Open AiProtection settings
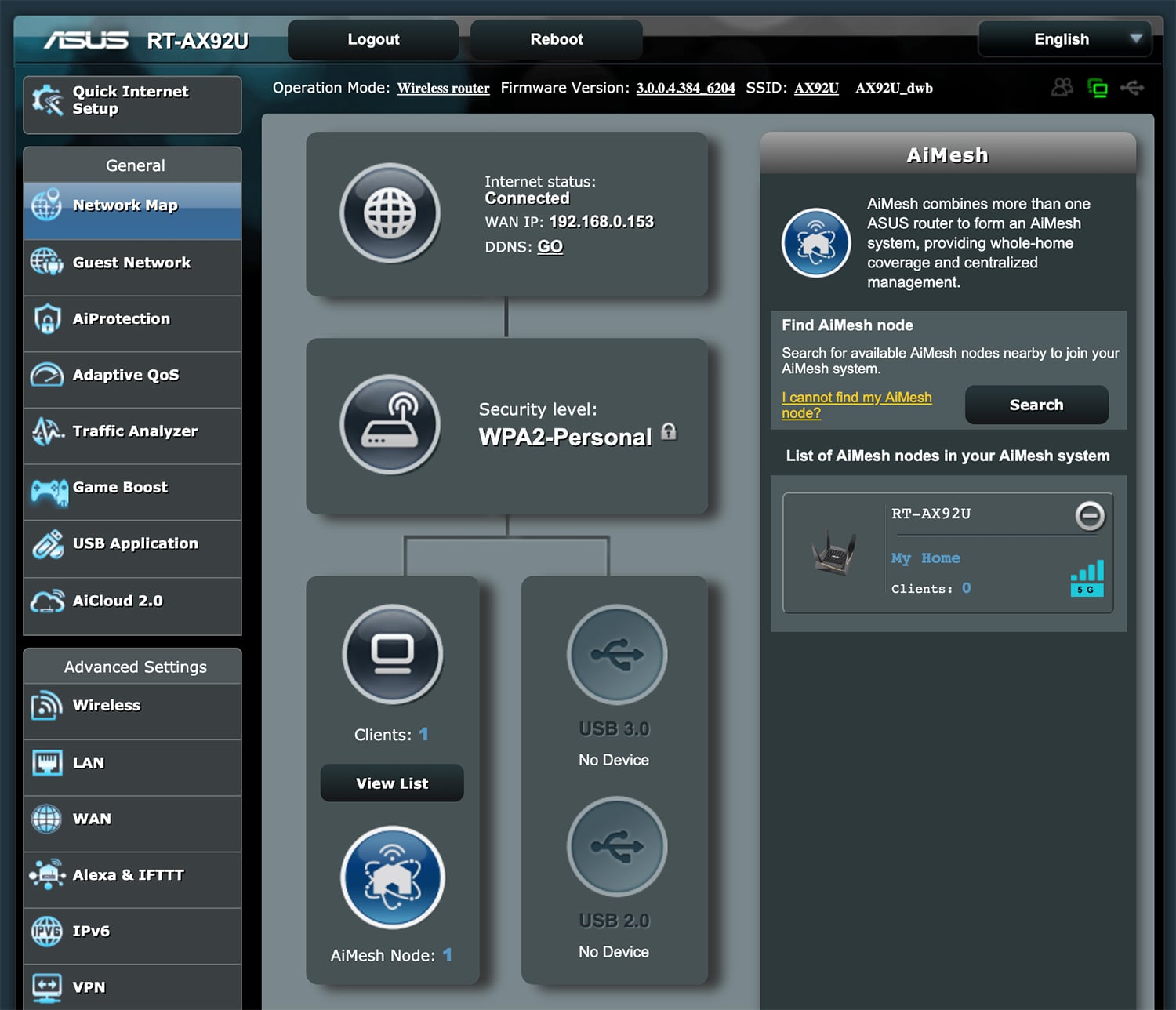 pos(132,323)
